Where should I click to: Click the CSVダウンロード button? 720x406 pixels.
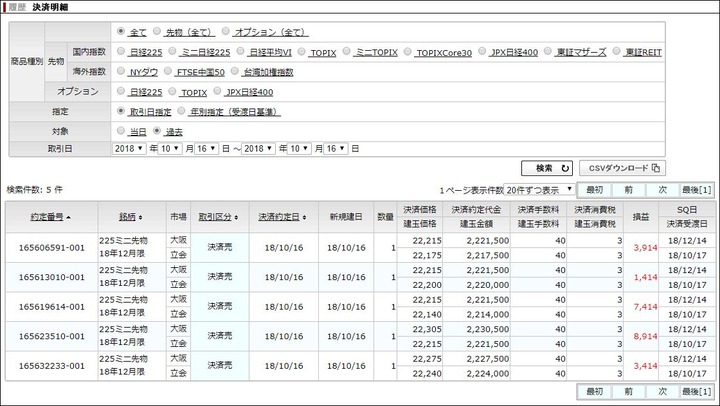click(x=622, y=168)
